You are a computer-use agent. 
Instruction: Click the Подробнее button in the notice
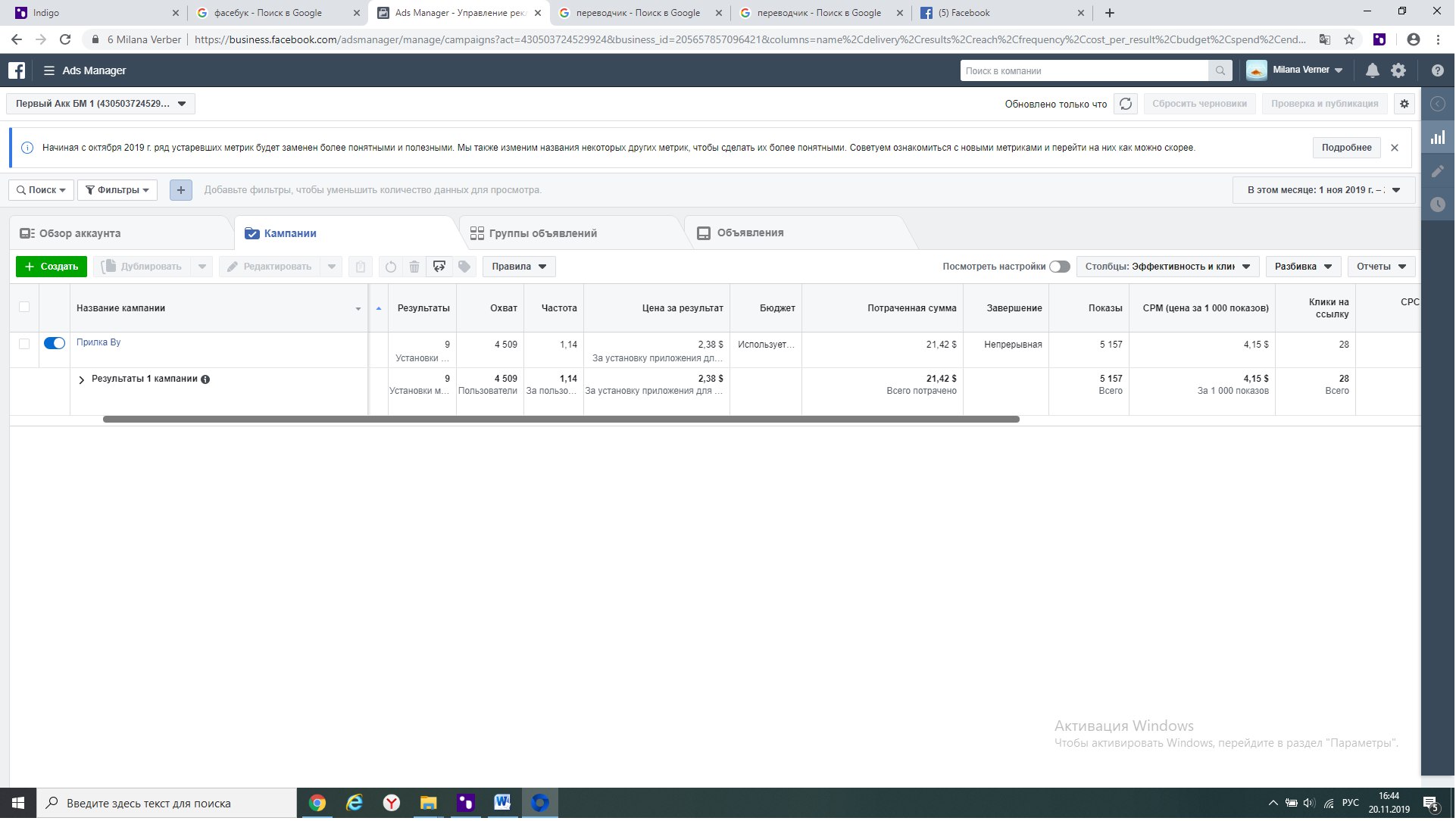1348,148
